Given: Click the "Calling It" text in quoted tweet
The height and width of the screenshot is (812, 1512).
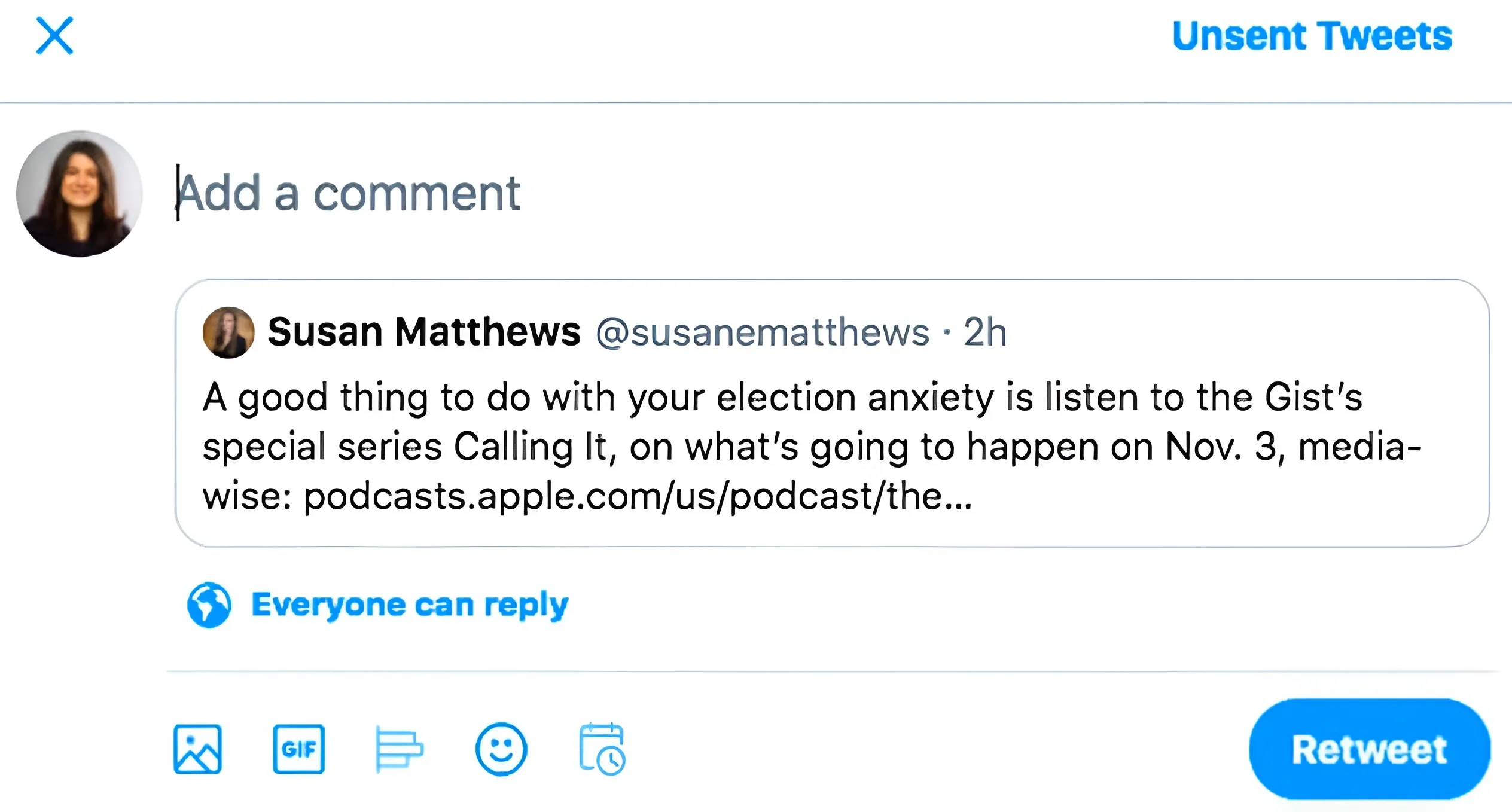Looking at the screenshot, I should (531, 447).
